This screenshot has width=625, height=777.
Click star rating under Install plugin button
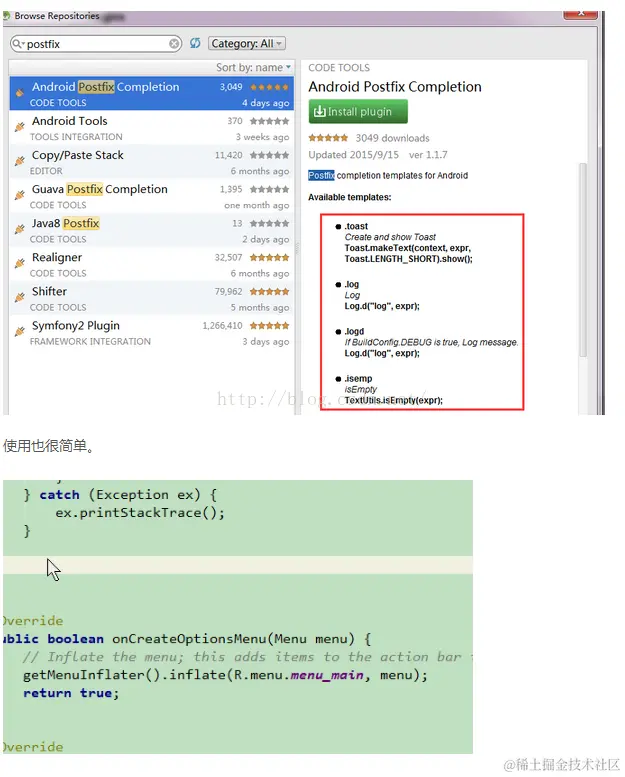coord(328,138)
